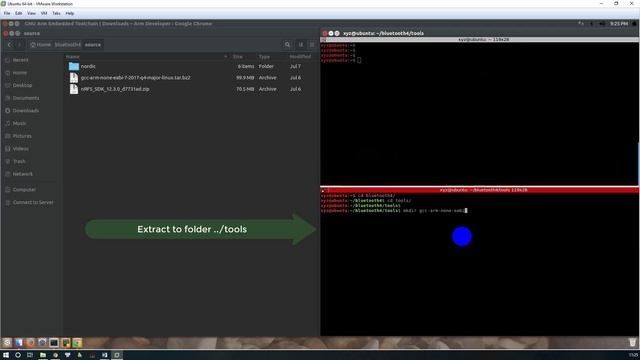The height and width of the screenshot is (360, 640).
Task: Open Terminal from the Ubuntu dock
Action: point(54,342)
